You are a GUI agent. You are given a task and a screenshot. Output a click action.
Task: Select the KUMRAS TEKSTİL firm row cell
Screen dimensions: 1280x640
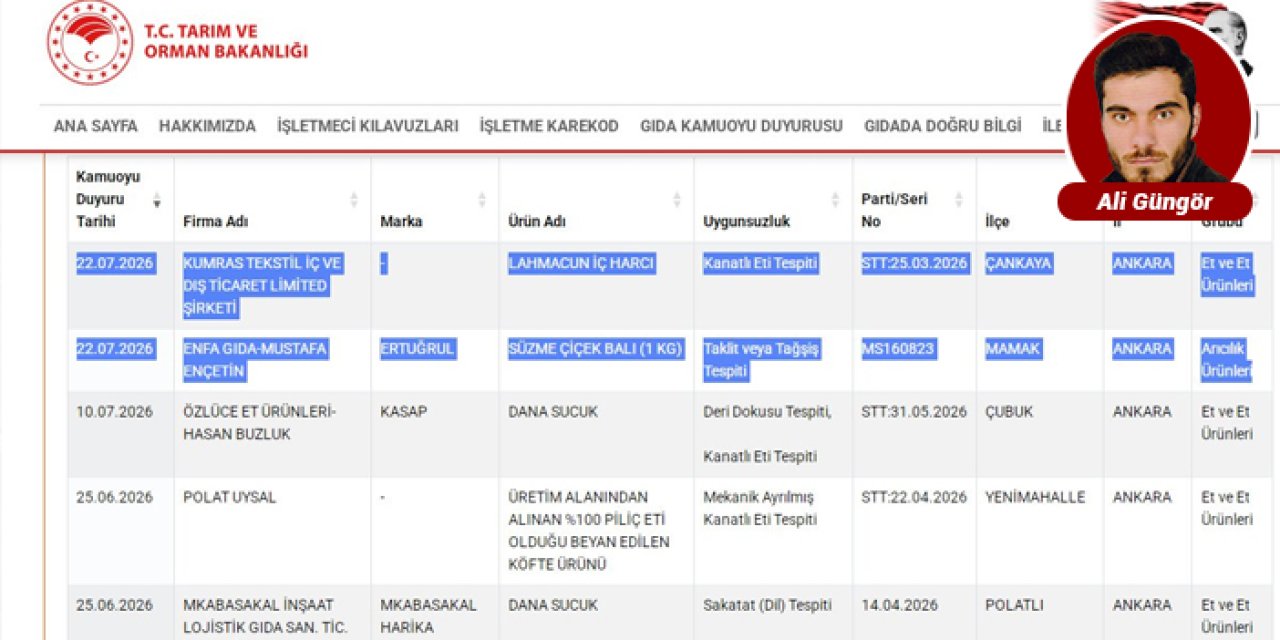coord(272,286)
